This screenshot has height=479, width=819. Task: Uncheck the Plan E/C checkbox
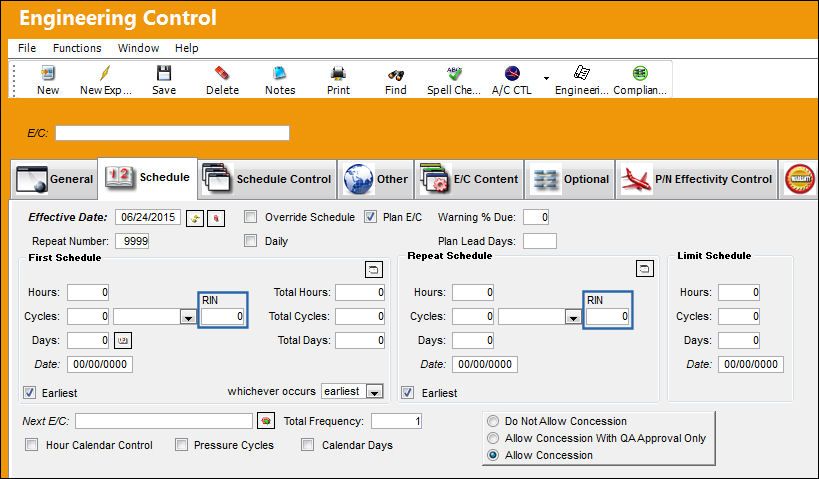(x=370, y=217)
